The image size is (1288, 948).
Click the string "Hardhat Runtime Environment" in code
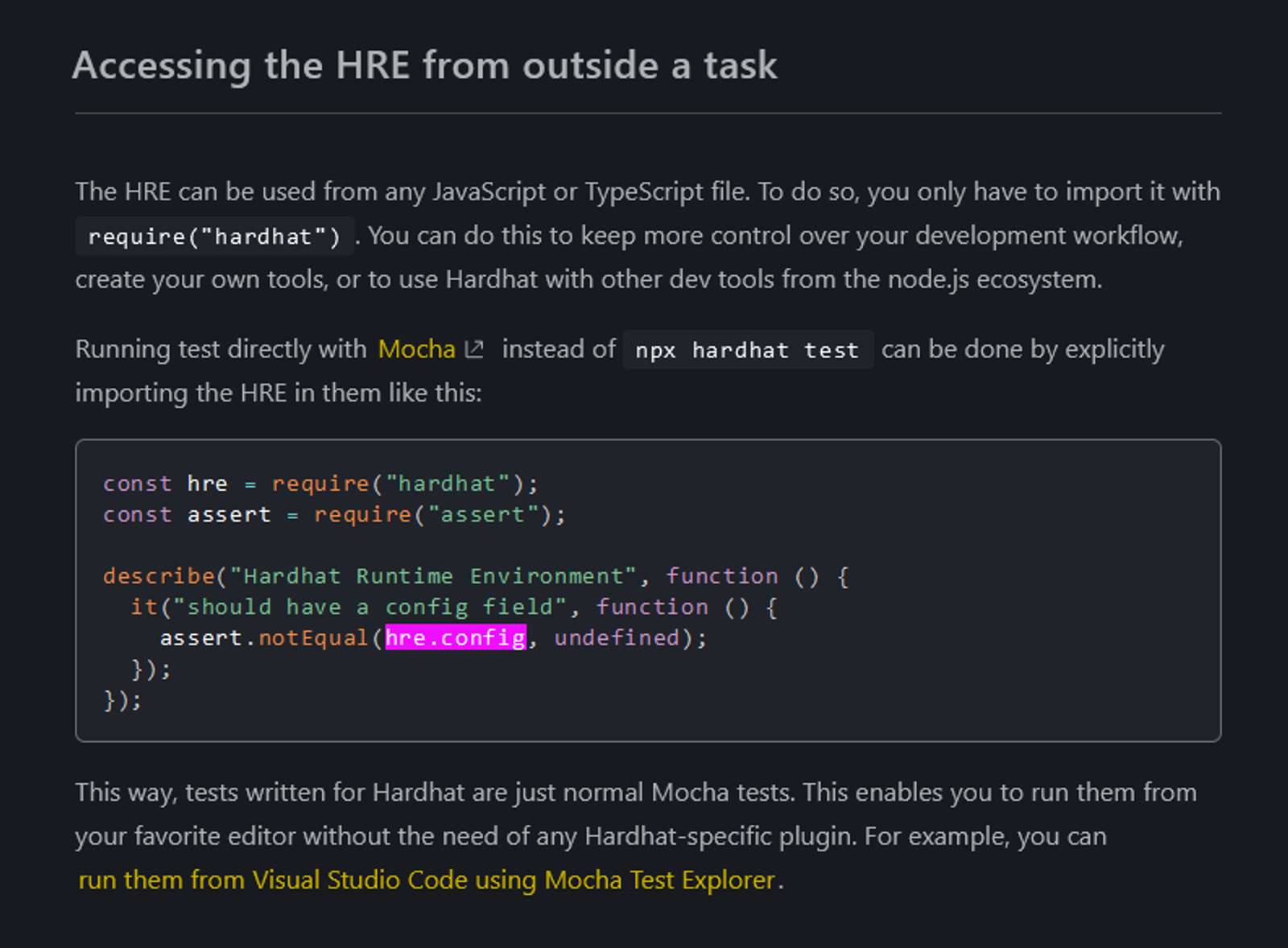[433, 576]
